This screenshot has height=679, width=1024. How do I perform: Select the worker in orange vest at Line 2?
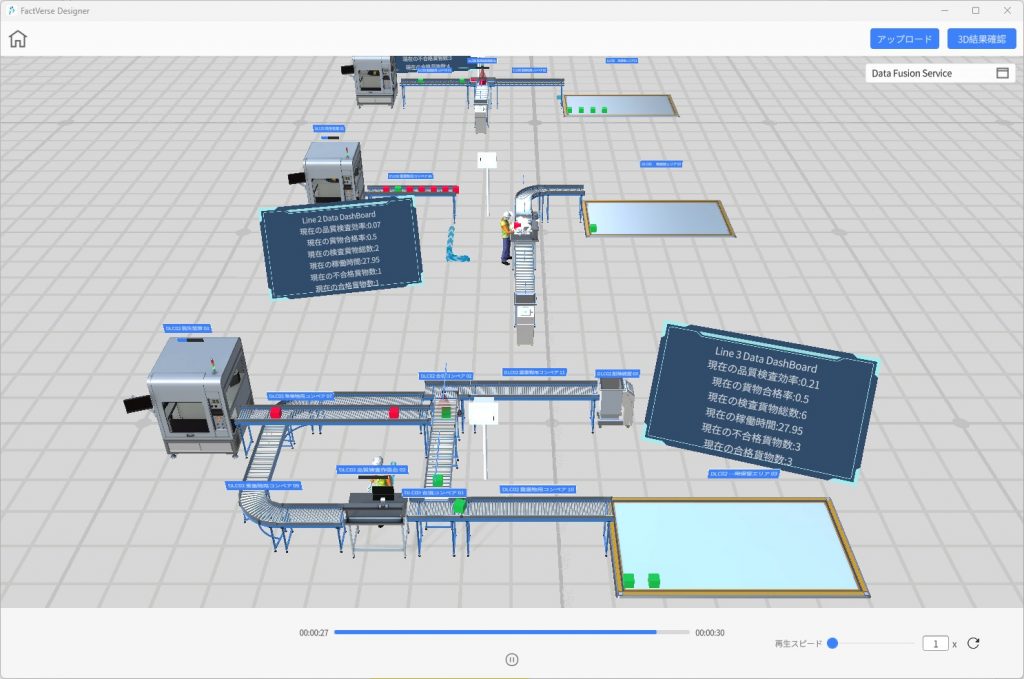(x=507, y=238)
